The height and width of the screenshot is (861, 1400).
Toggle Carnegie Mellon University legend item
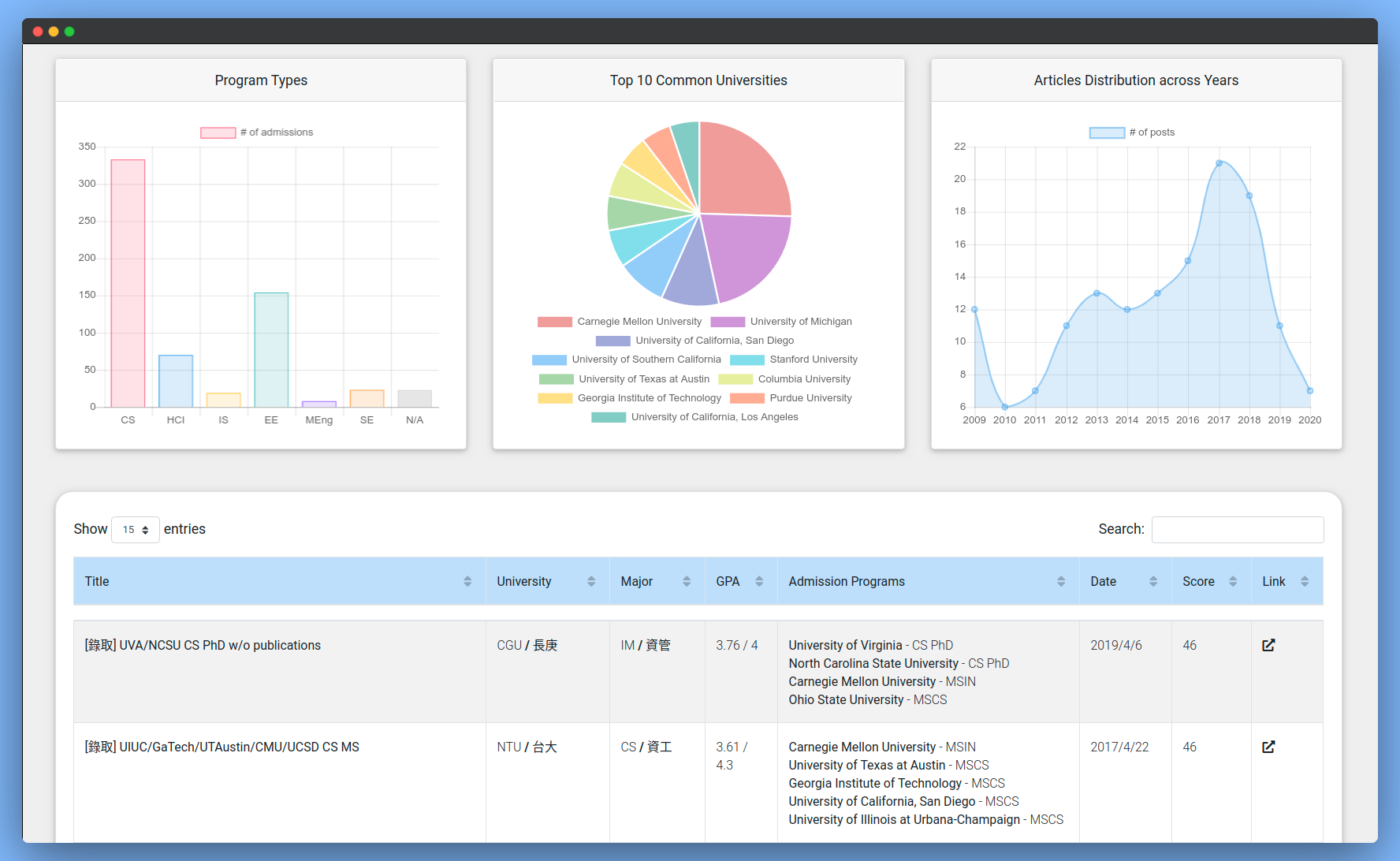click(620, 322)
